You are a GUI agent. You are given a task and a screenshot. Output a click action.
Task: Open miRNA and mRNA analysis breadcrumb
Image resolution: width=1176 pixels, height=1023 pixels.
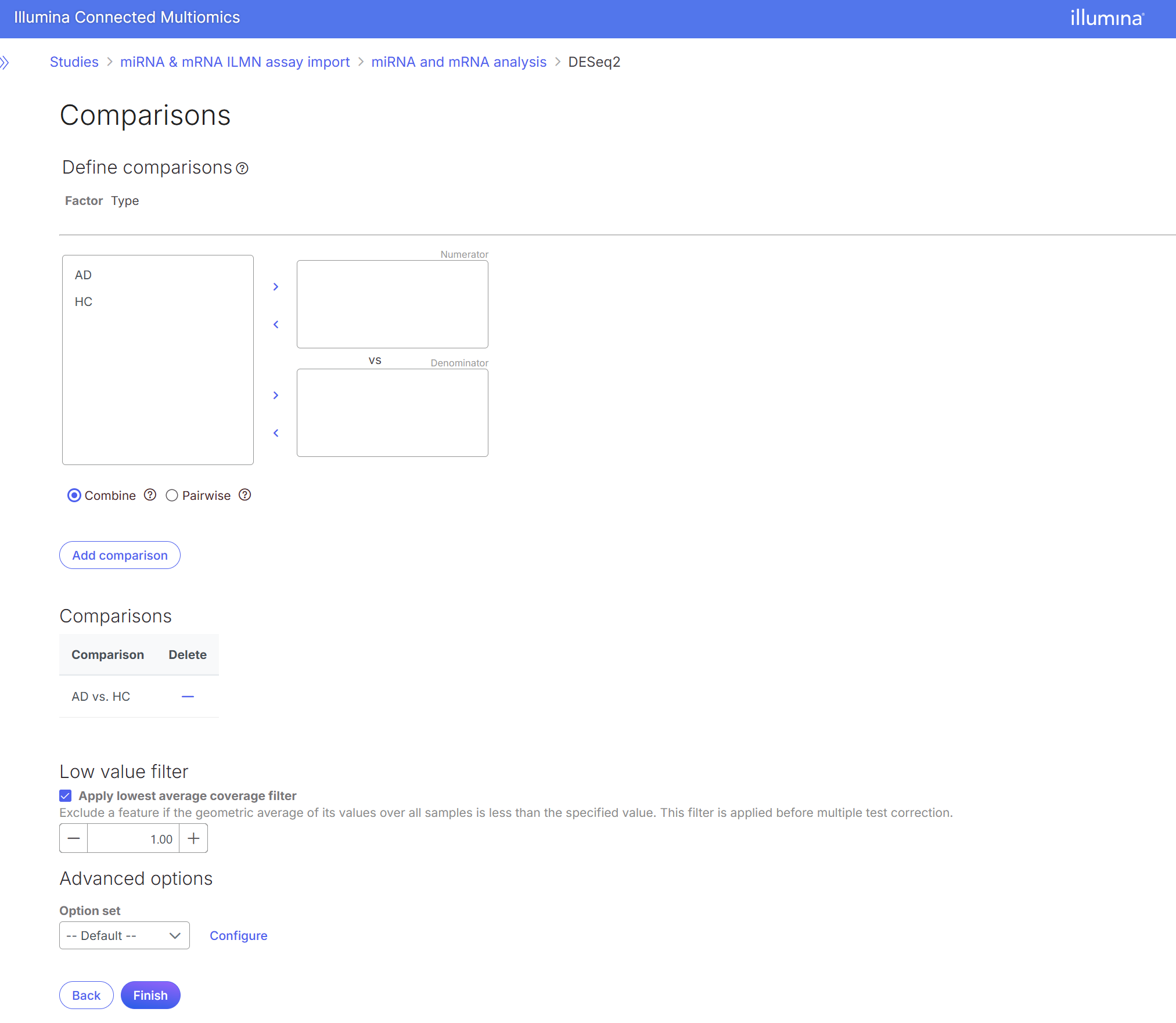(x=459, y=62)
